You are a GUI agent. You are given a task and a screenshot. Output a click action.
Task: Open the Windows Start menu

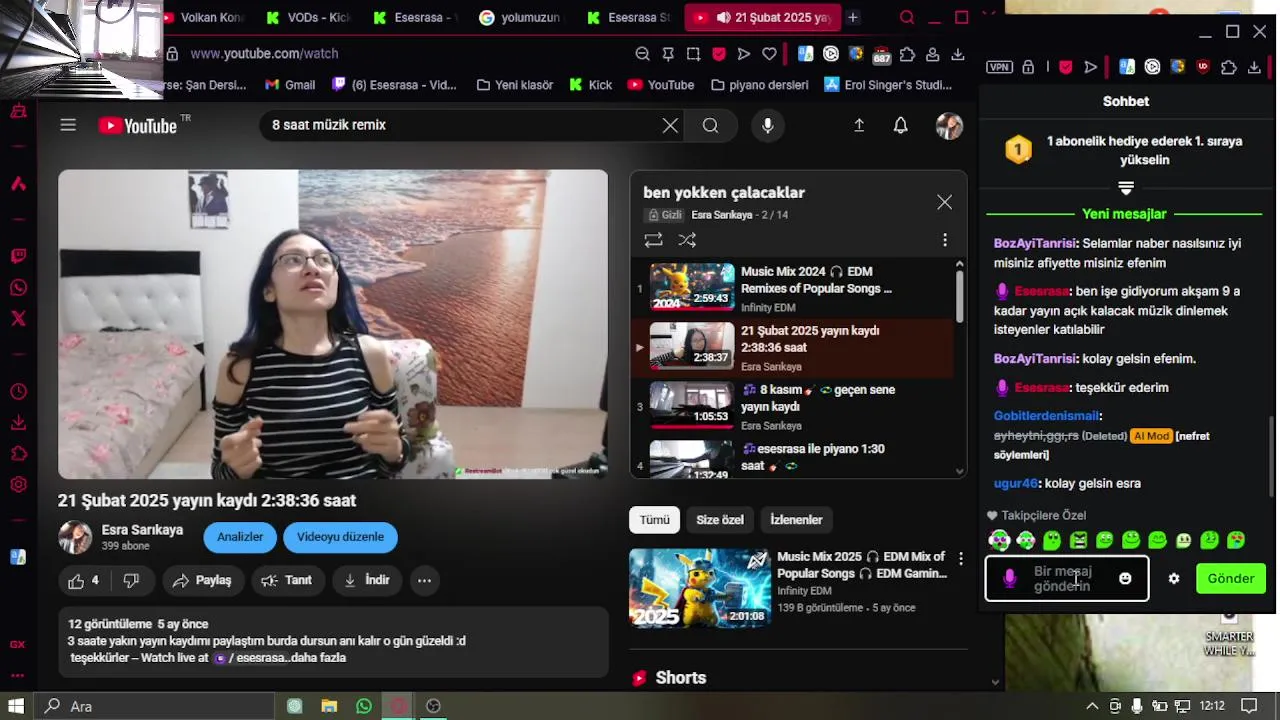(x=16, y=706)
